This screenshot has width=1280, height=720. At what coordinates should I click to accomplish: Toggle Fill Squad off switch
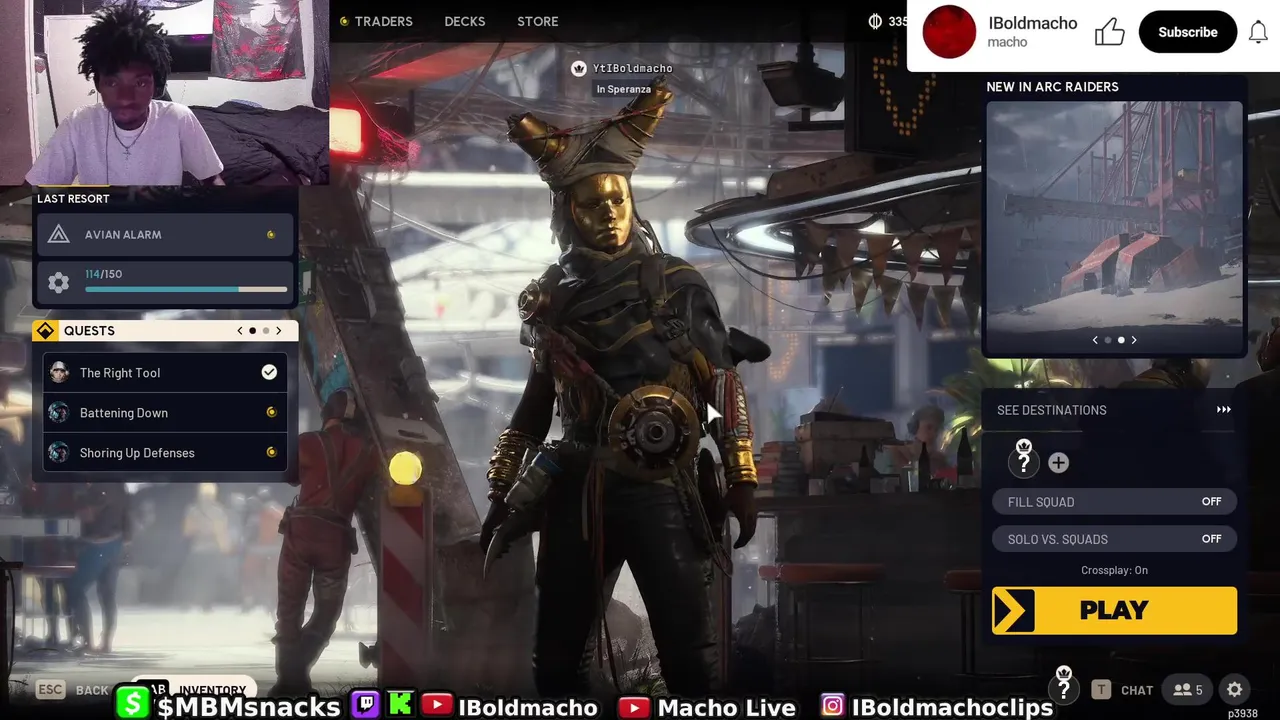click(x=1114, y=502)
